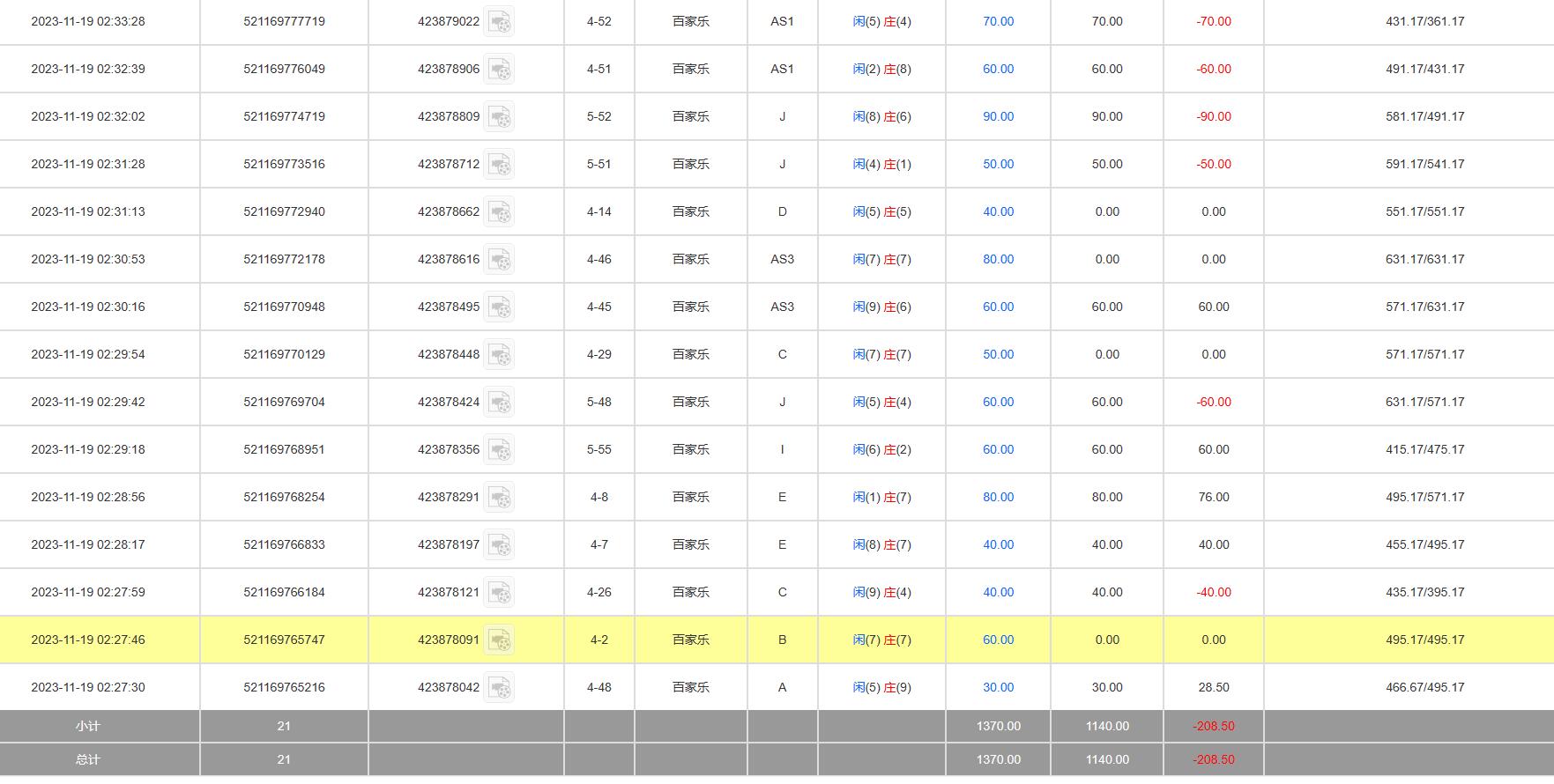Click subtotal win/loss -208.50 in 小计 row
Screen dimensions: 1554x784
click(x=1214, y=726)
